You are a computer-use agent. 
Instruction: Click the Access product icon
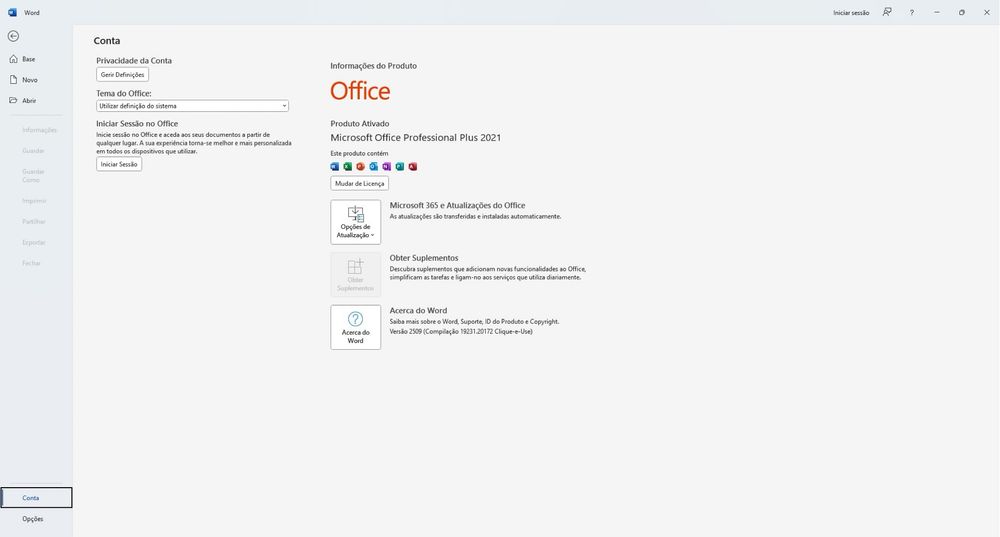pos(413,166)
